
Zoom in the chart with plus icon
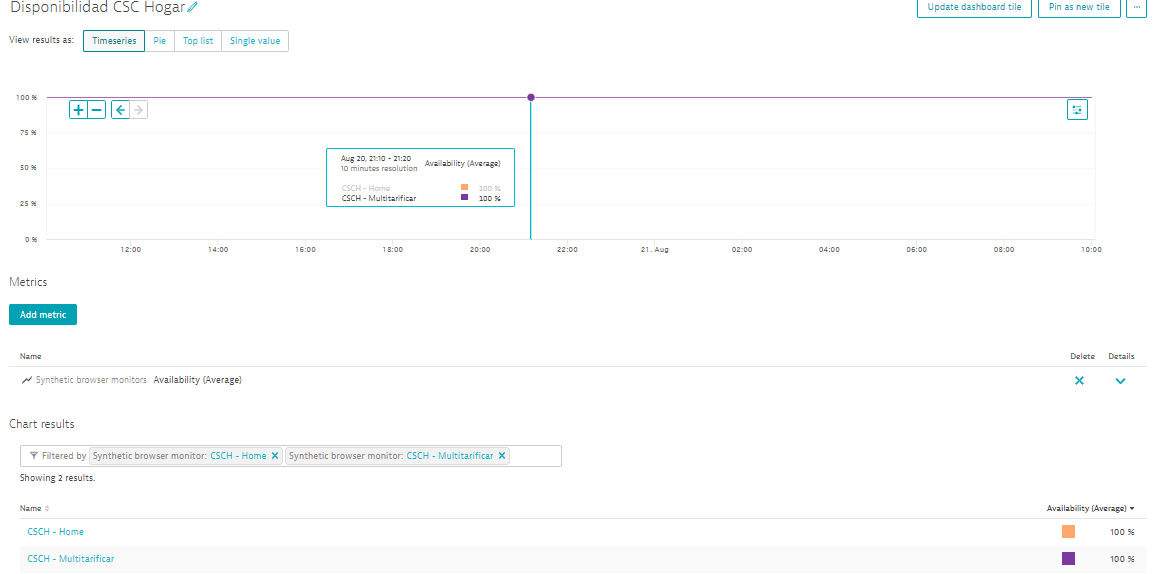point(78,110)
